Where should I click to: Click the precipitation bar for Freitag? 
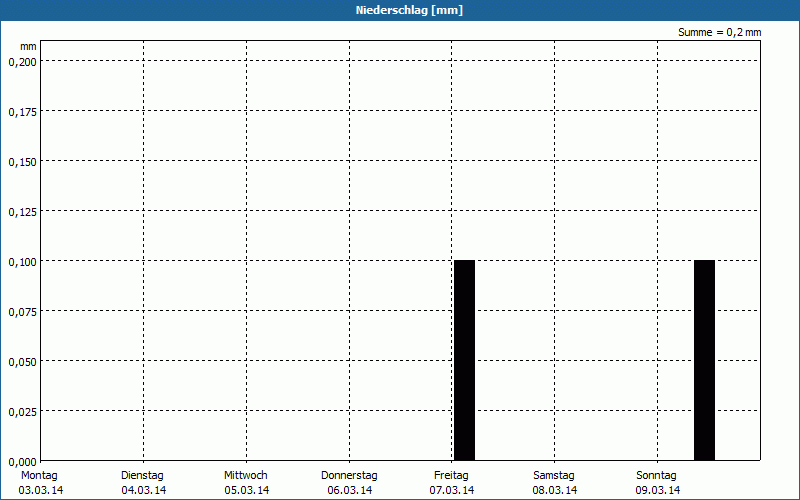(464, 360)
